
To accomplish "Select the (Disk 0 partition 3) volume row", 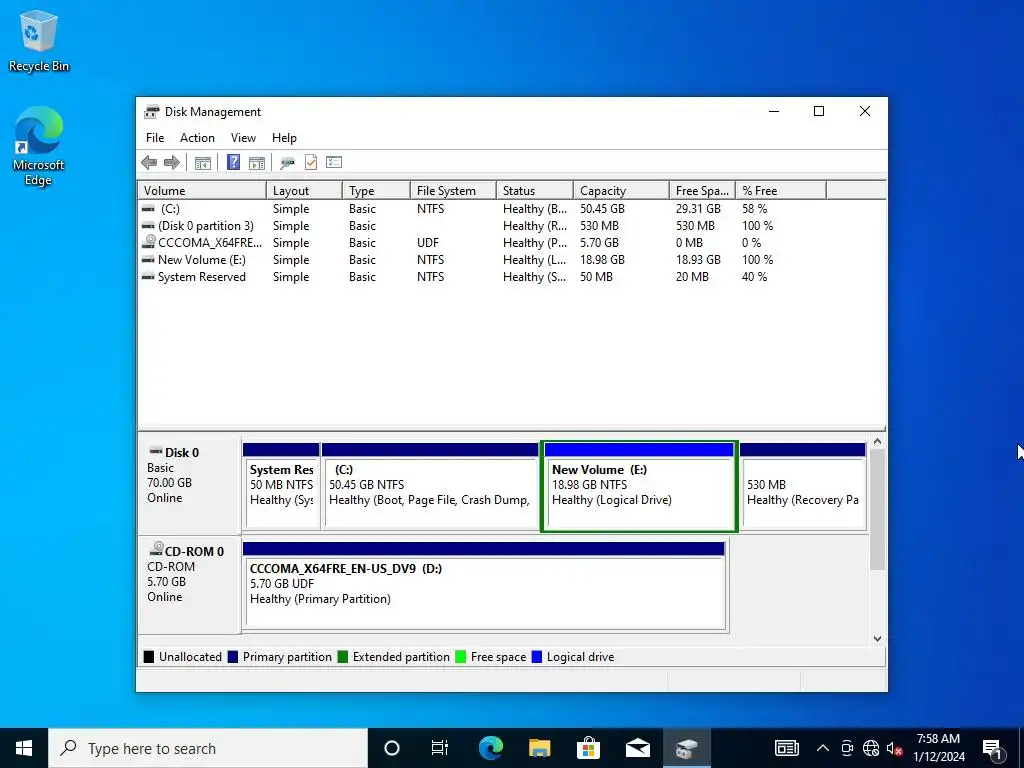I will tap(511, 226).
